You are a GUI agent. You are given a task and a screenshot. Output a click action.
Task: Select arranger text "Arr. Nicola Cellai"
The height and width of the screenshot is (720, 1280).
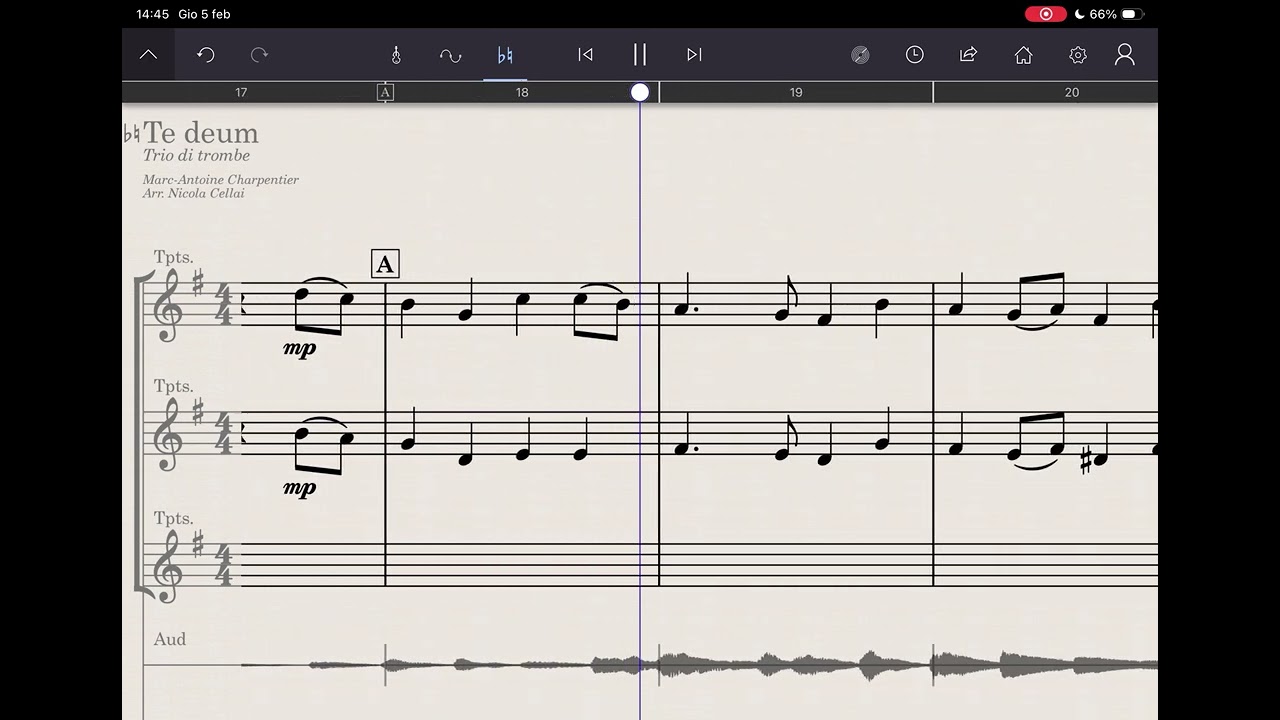click(193, 193)
